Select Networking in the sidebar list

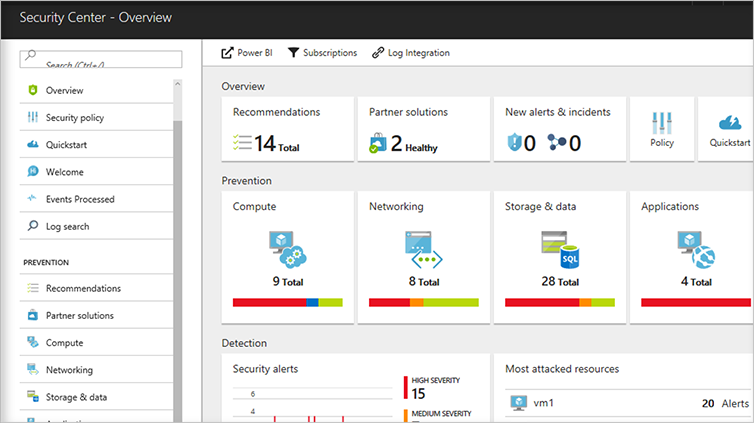97,370
